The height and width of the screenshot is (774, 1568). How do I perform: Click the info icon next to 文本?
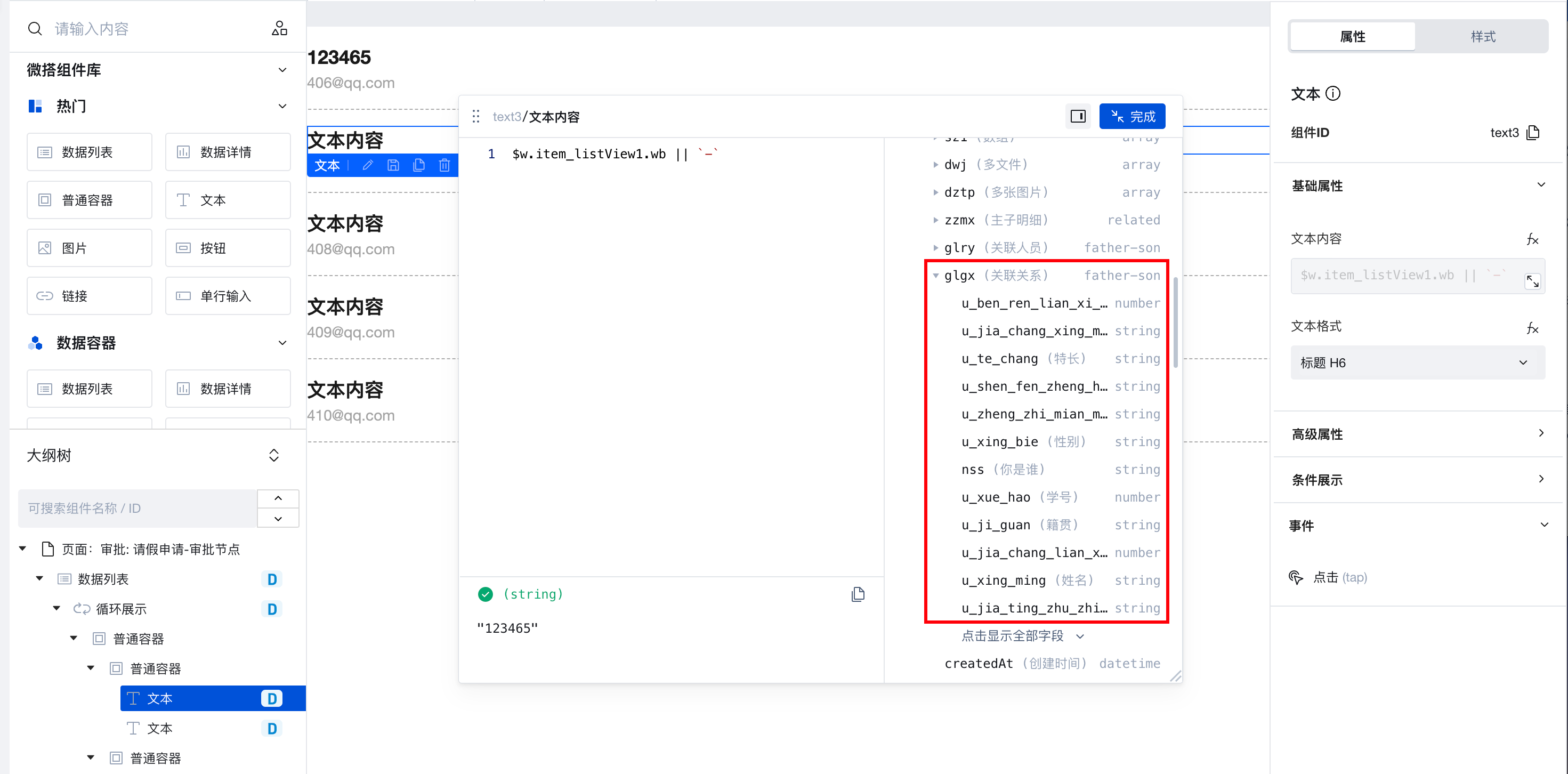(x=1333, y=94)
